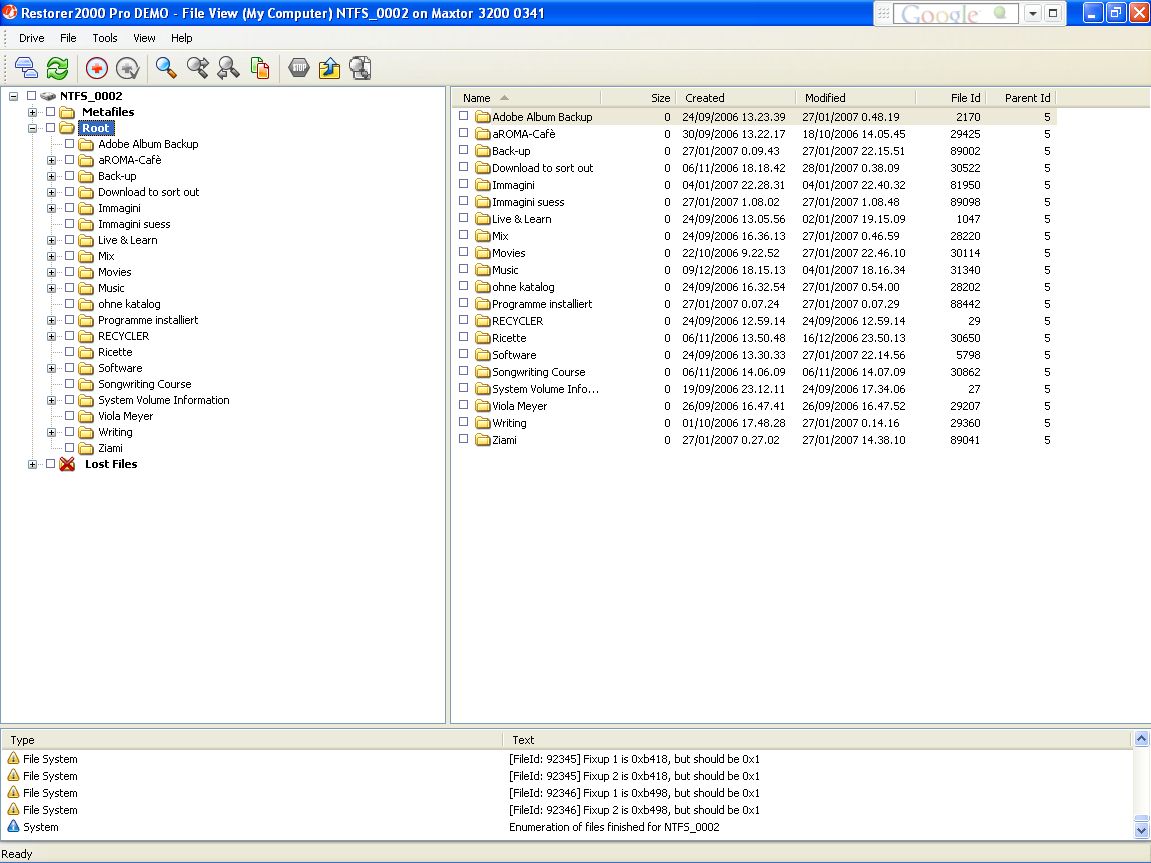
Task: Click the Find Next magnifier icon
Action: [197, 68]
